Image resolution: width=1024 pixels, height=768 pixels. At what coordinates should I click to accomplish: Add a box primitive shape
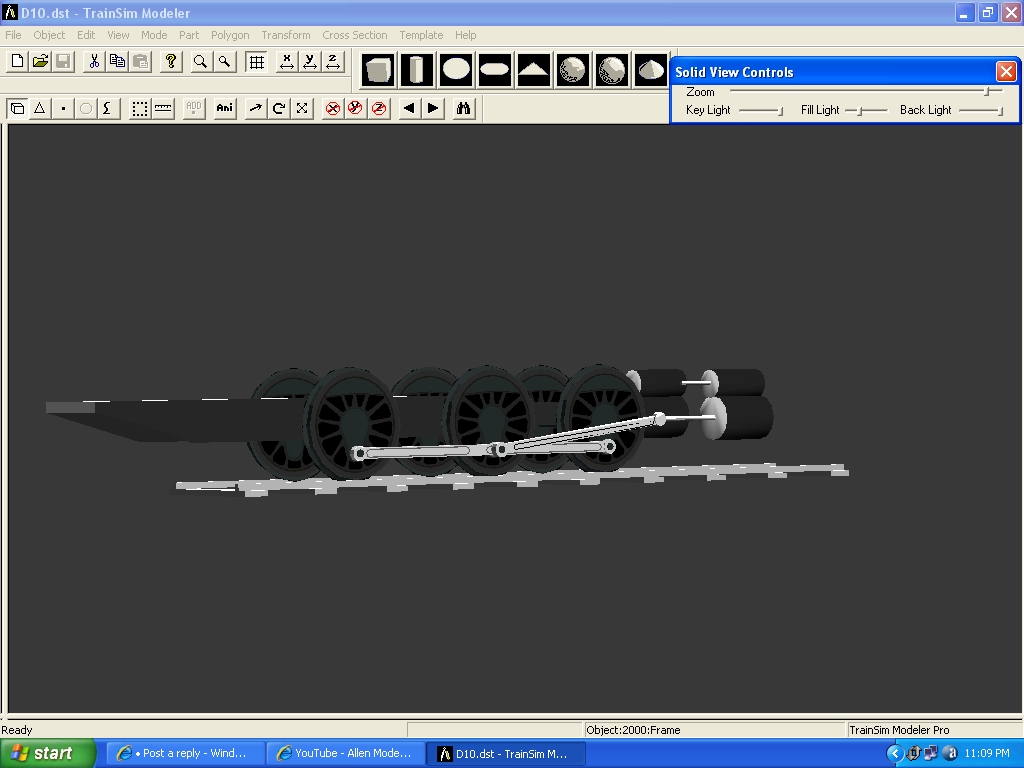click(378, 70)
